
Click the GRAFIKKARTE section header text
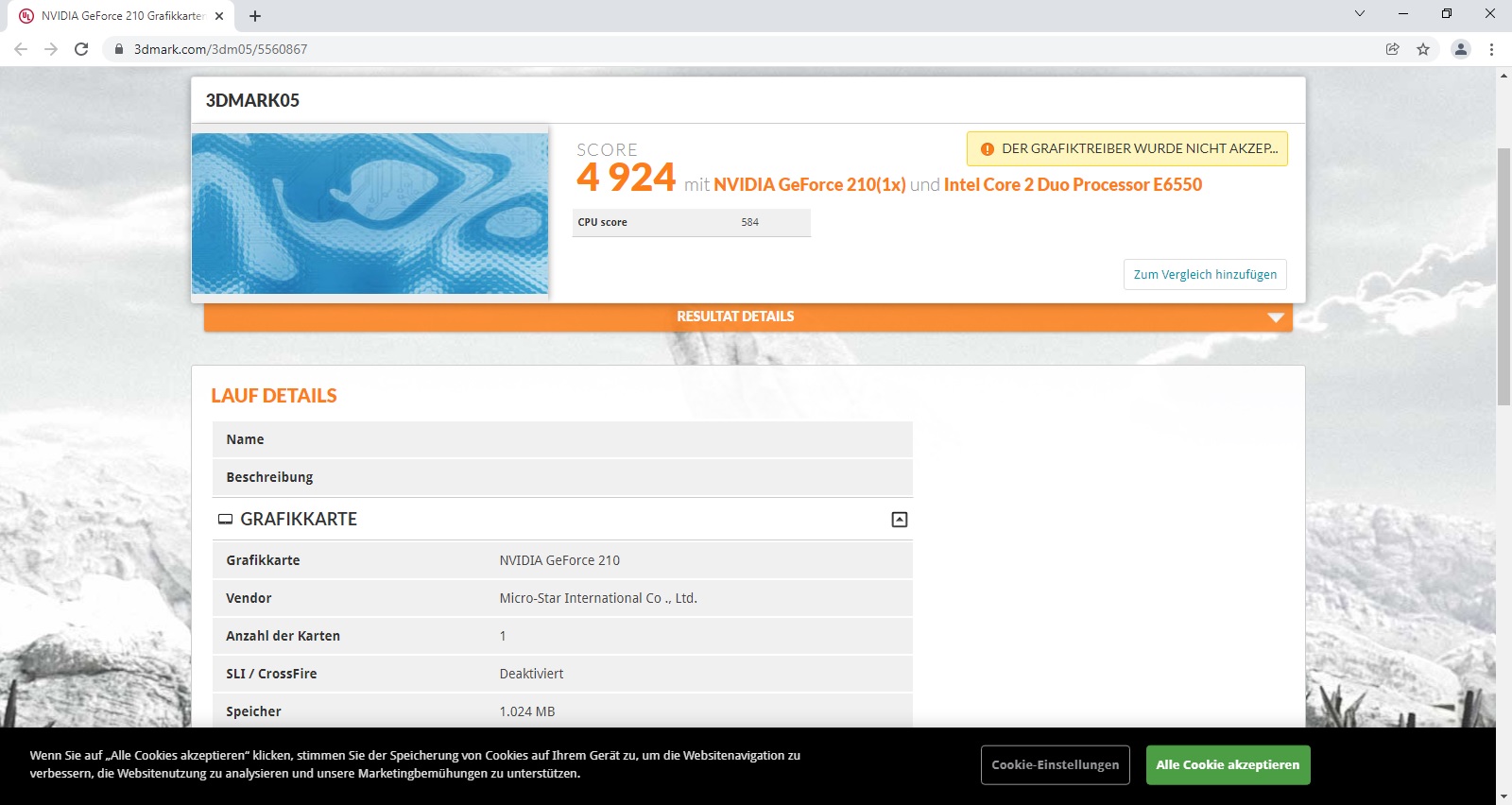pos(299,520)
